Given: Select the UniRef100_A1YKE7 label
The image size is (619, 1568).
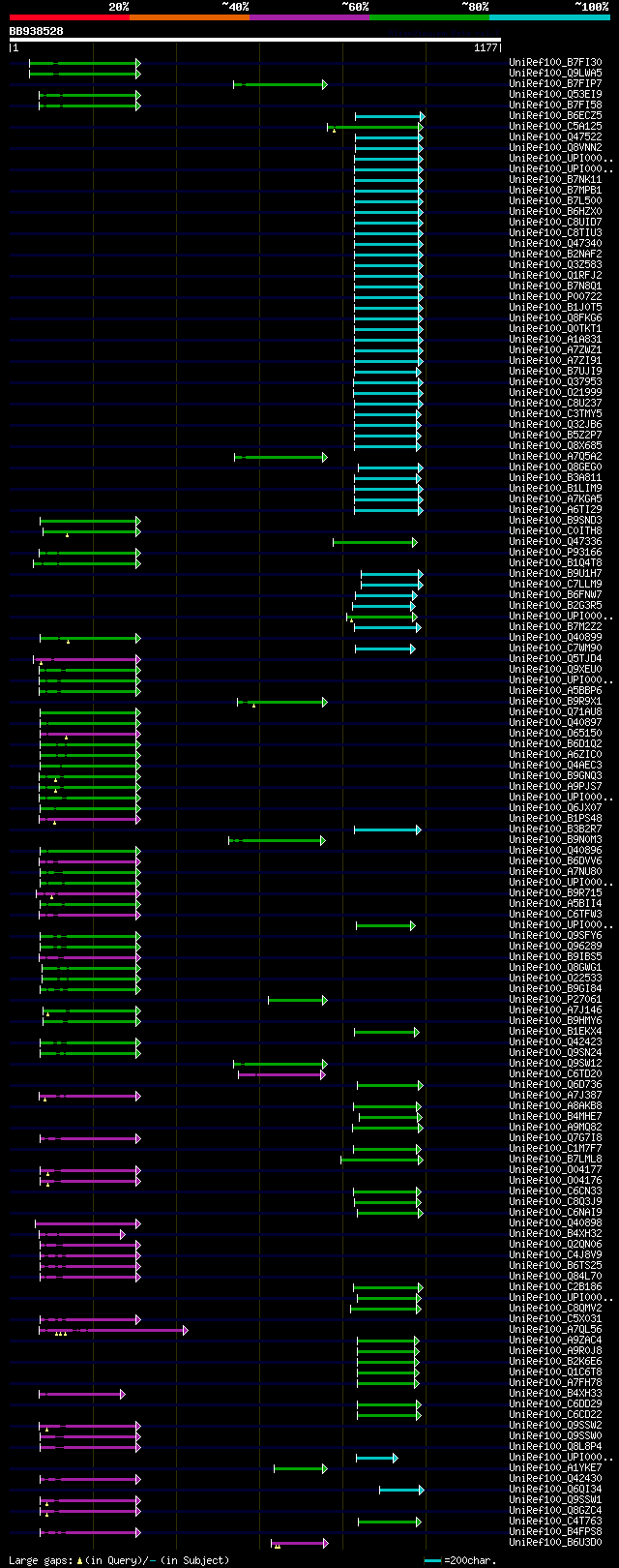Looking at the screenshot, I should [555, 1468].
